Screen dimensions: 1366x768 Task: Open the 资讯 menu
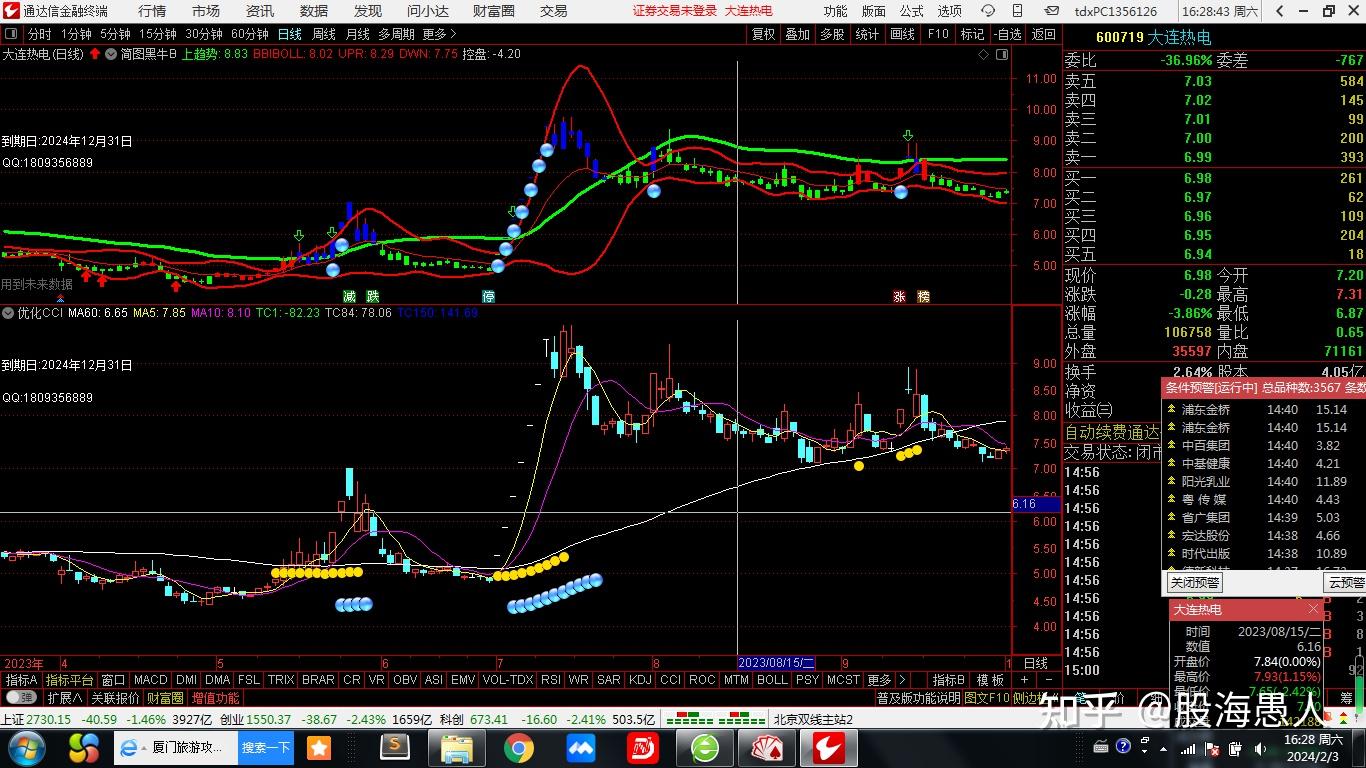pyautogui.click(x=260, y=11)
